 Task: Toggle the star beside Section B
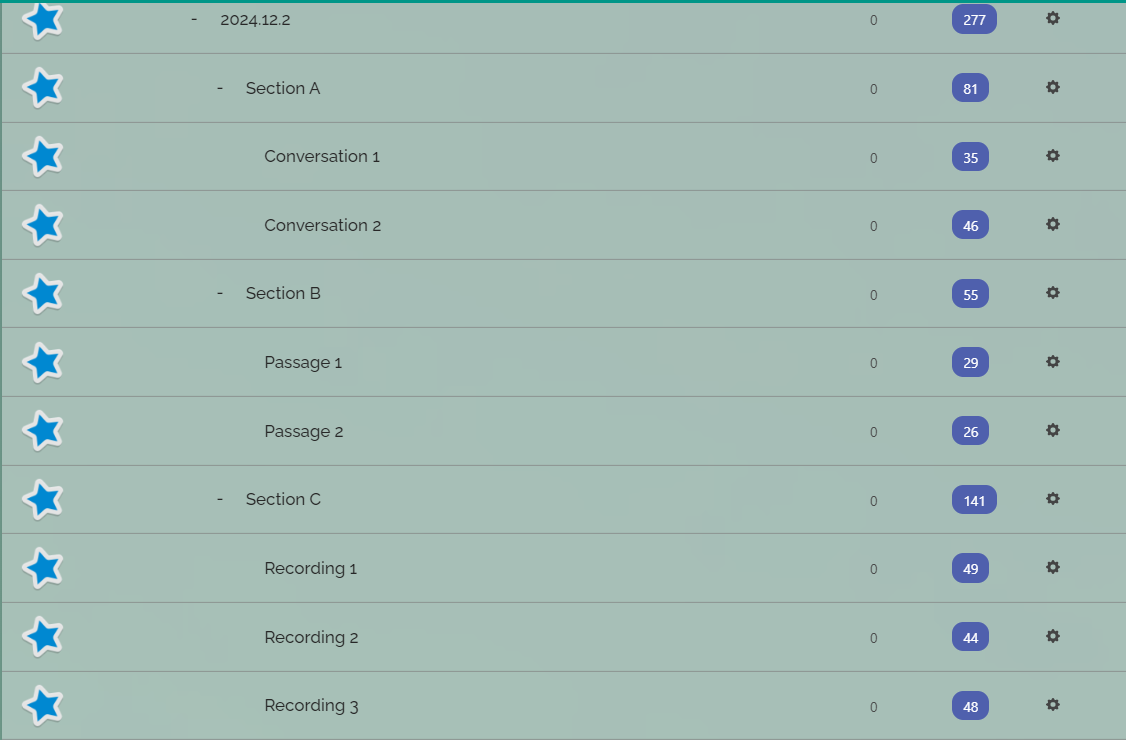43,294
